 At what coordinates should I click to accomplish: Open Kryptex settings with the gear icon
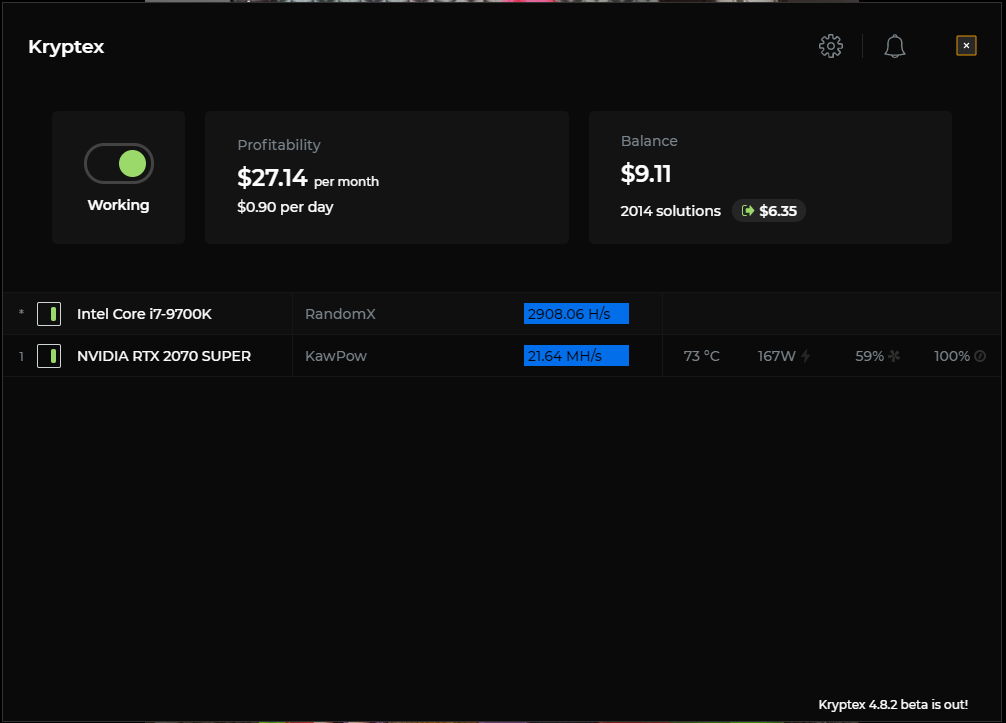[x=830, y=45]
